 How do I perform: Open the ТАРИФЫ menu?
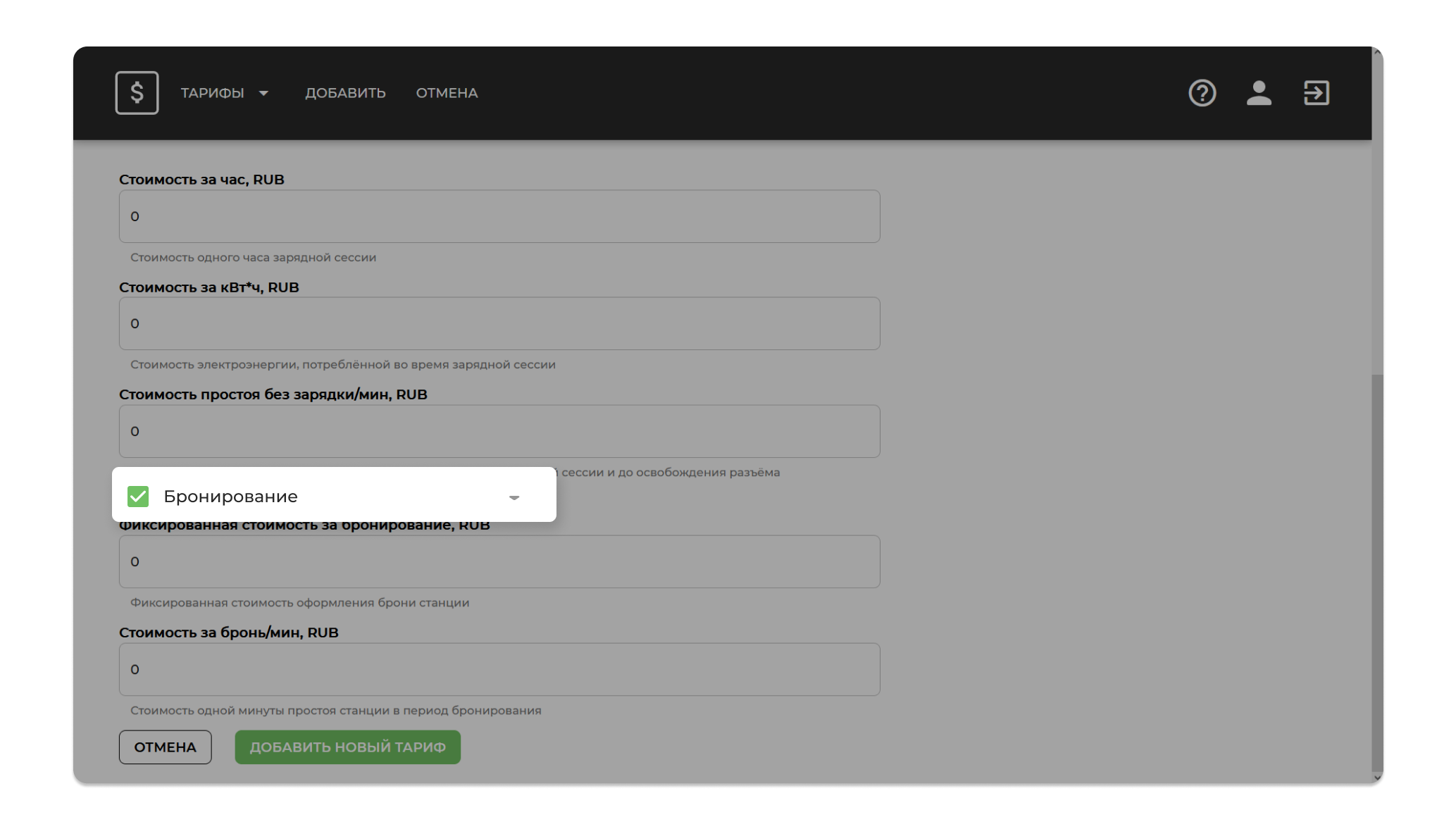[x=212, y=93]
